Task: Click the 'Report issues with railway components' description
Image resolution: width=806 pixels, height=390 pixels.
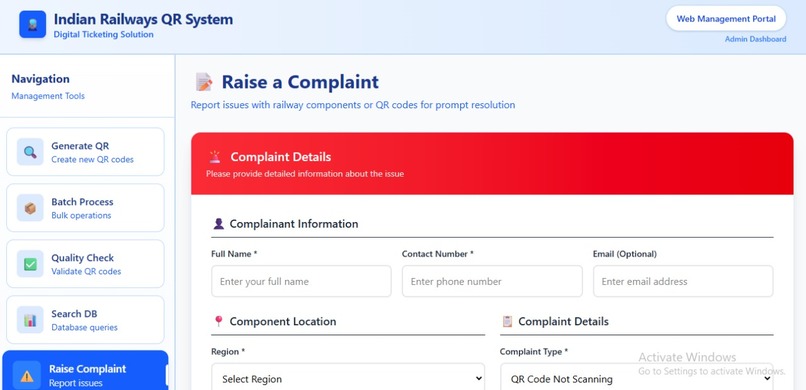Action: click(x=353, y=105)
